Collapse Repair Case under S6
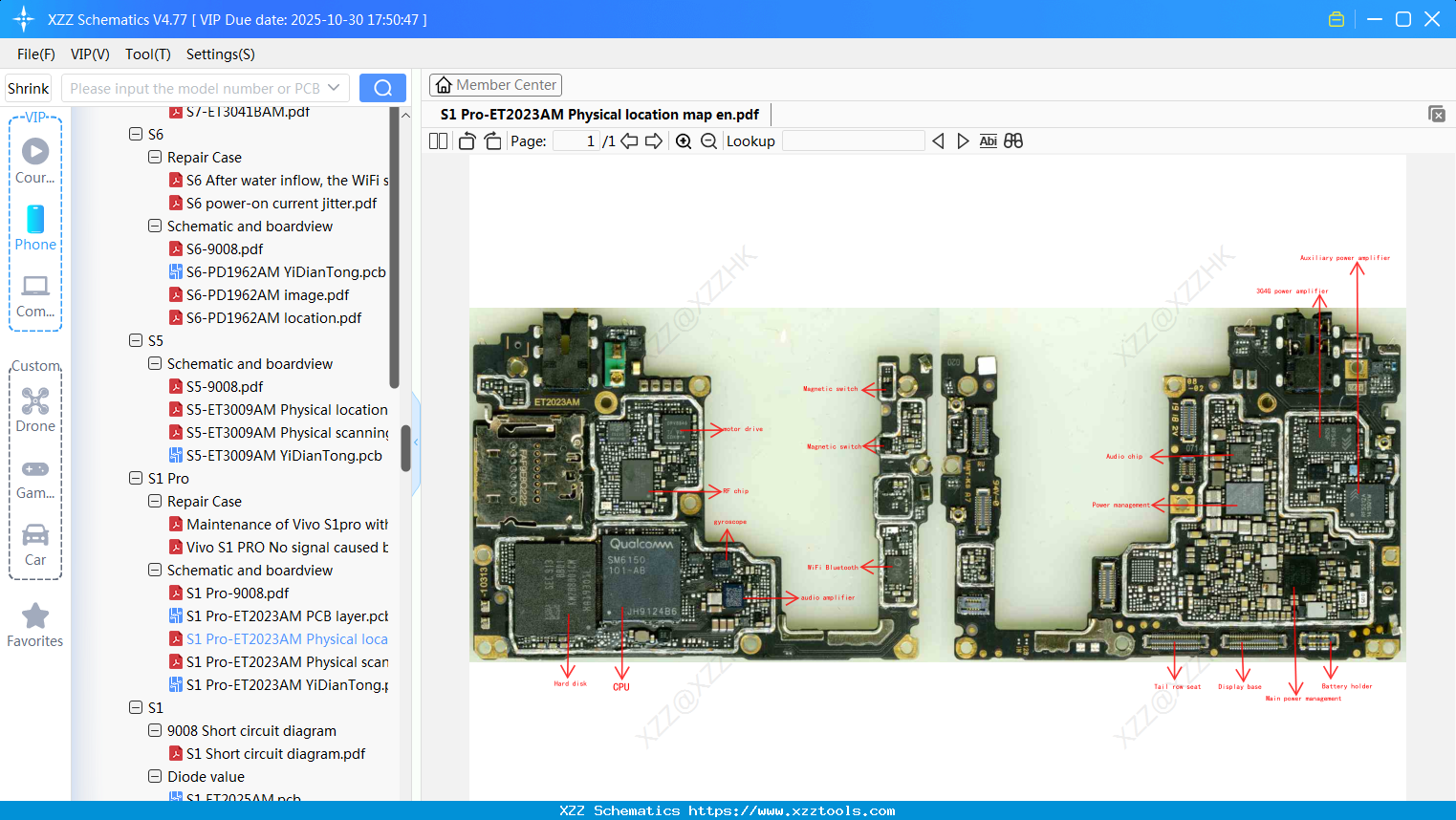The height and width of the screenshot is (820, 1456). (155, 158)
